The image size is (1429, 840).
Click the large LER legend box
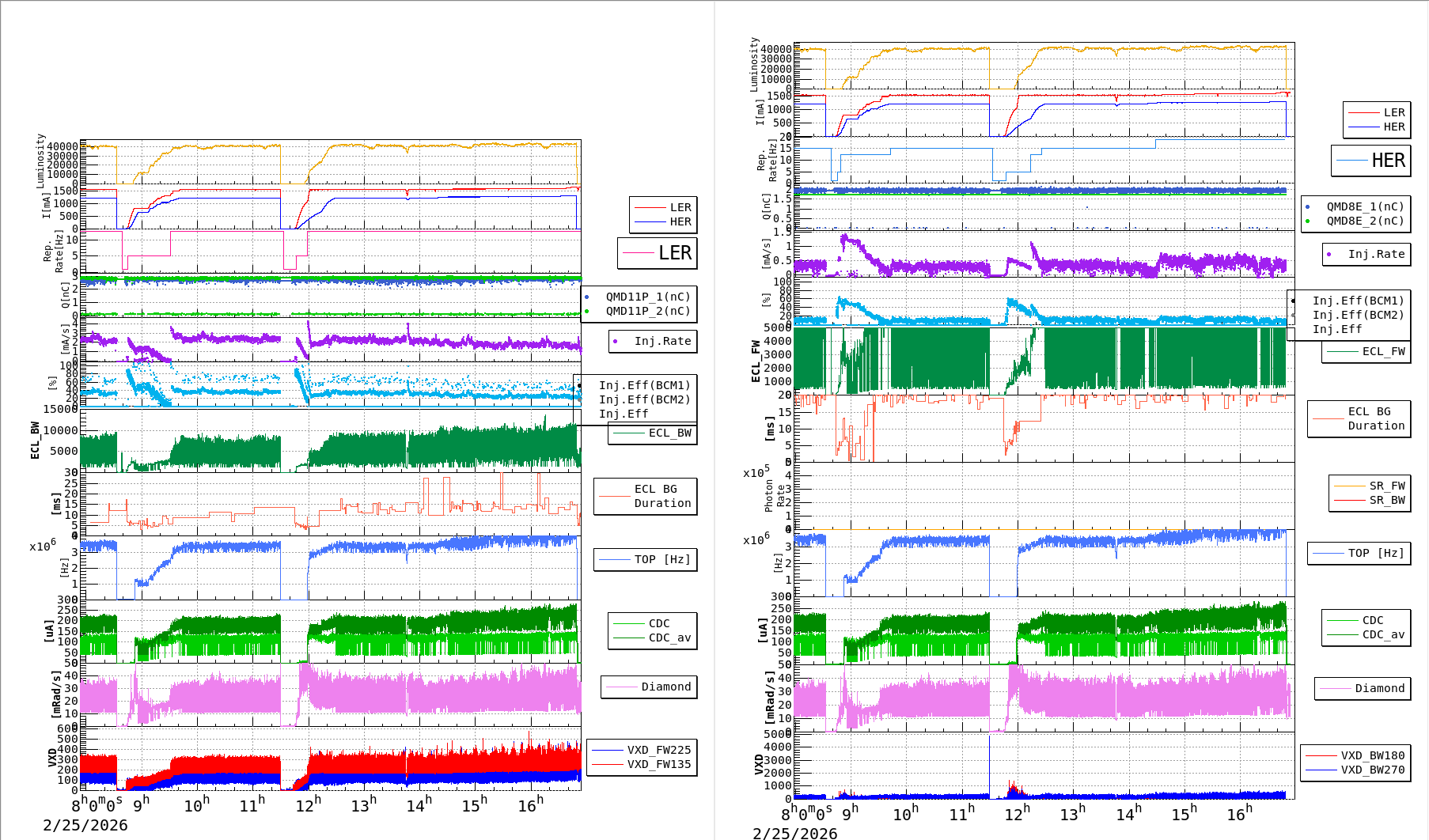click(658, 253)
